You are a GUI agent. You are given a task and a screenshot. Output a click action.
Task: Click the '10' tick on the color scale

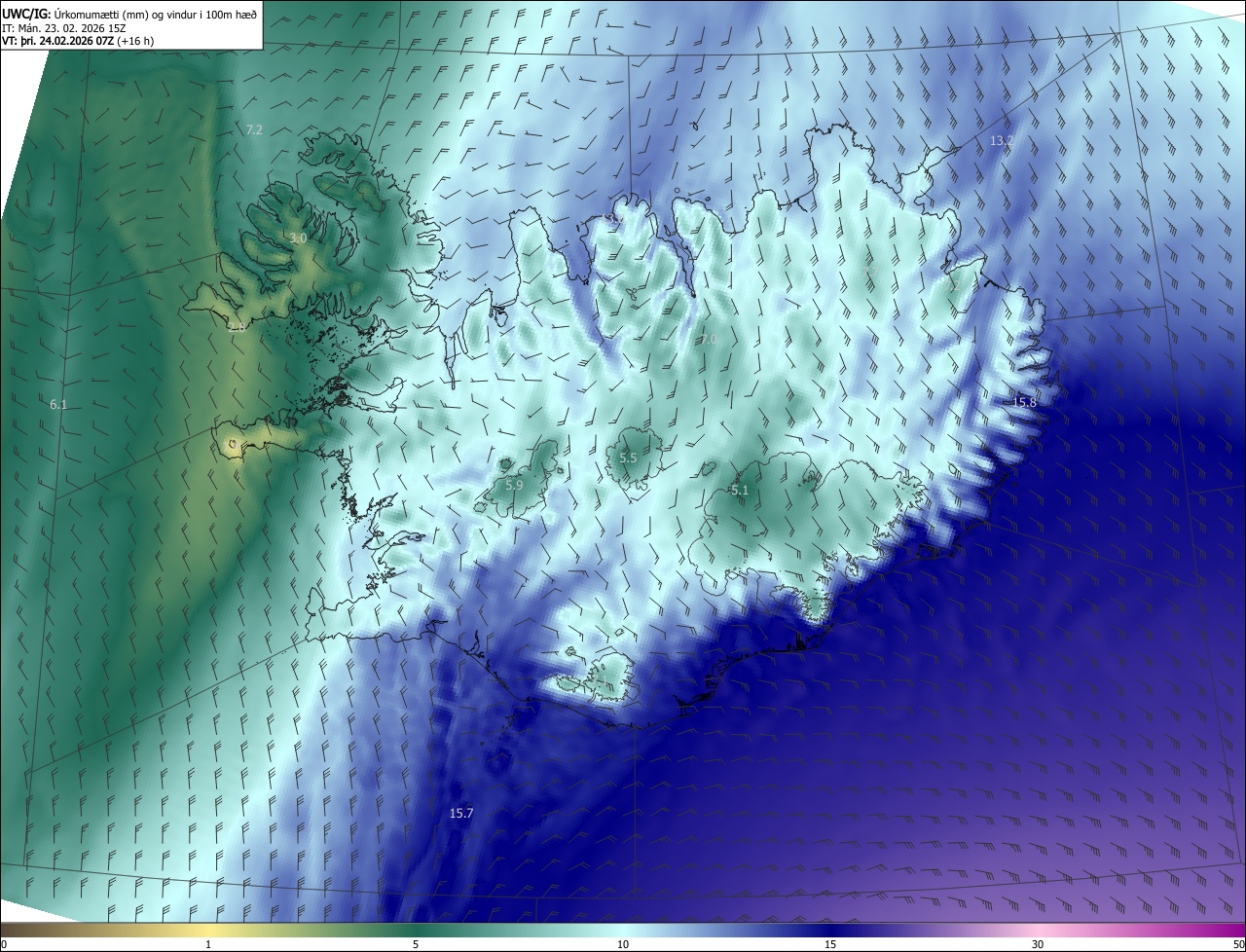pyautogui.click(x=623, y=944)
